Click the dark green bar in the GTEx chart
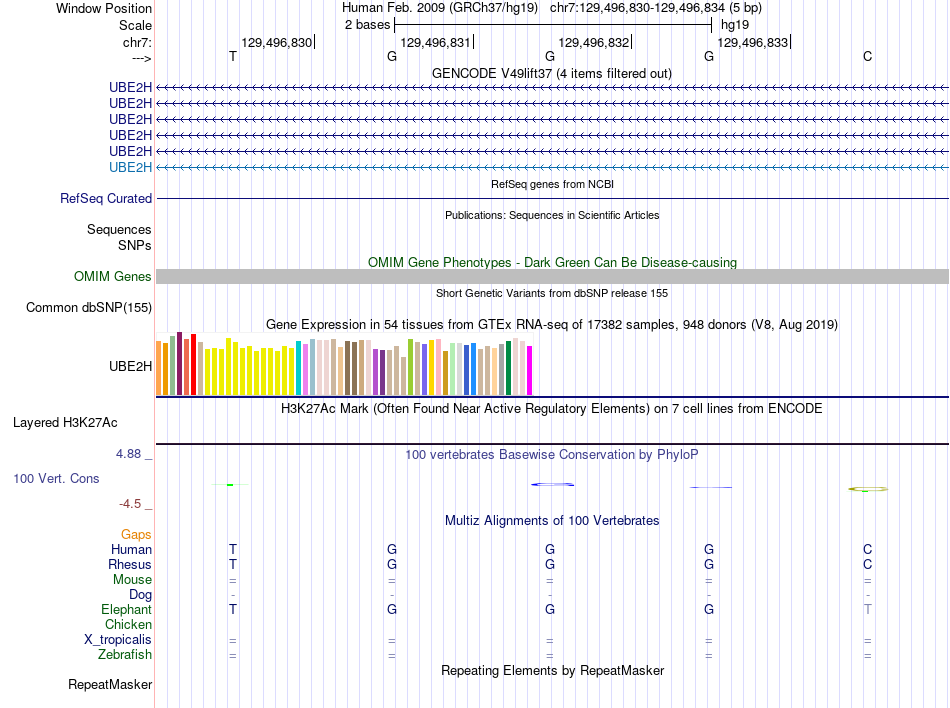The width and height of the screenshot is (950, 708). coord(508,368)
